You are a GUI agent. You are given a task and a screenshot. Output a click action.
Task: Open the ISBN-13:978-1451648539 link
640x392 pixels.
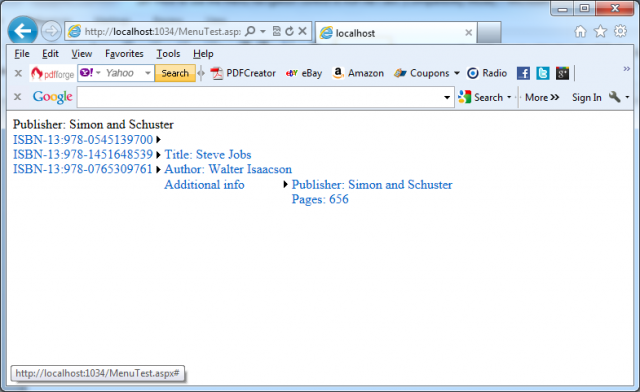(x=83, y=154)
